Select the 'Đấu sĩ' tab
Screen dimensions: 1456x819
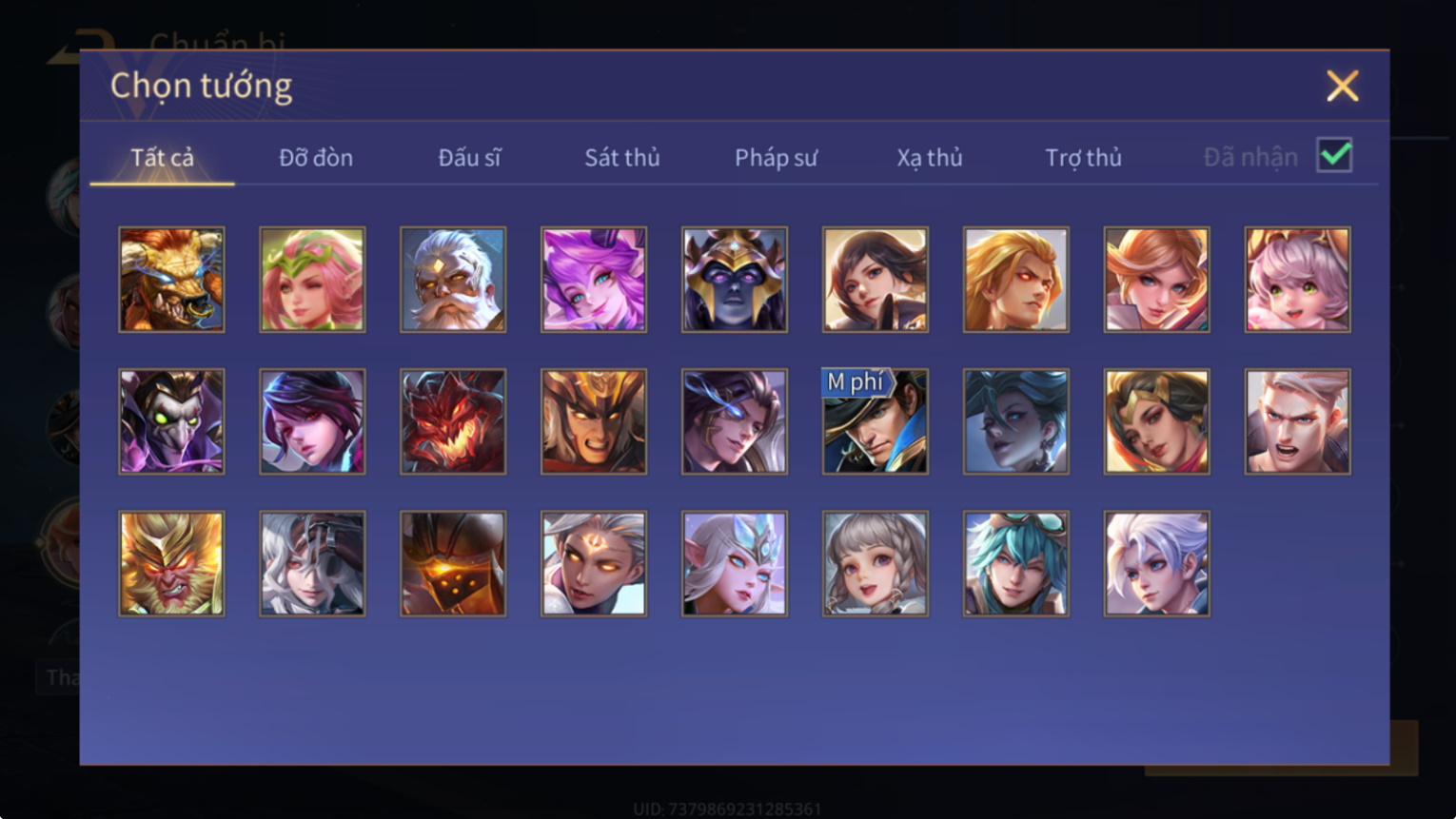[469, 158]
